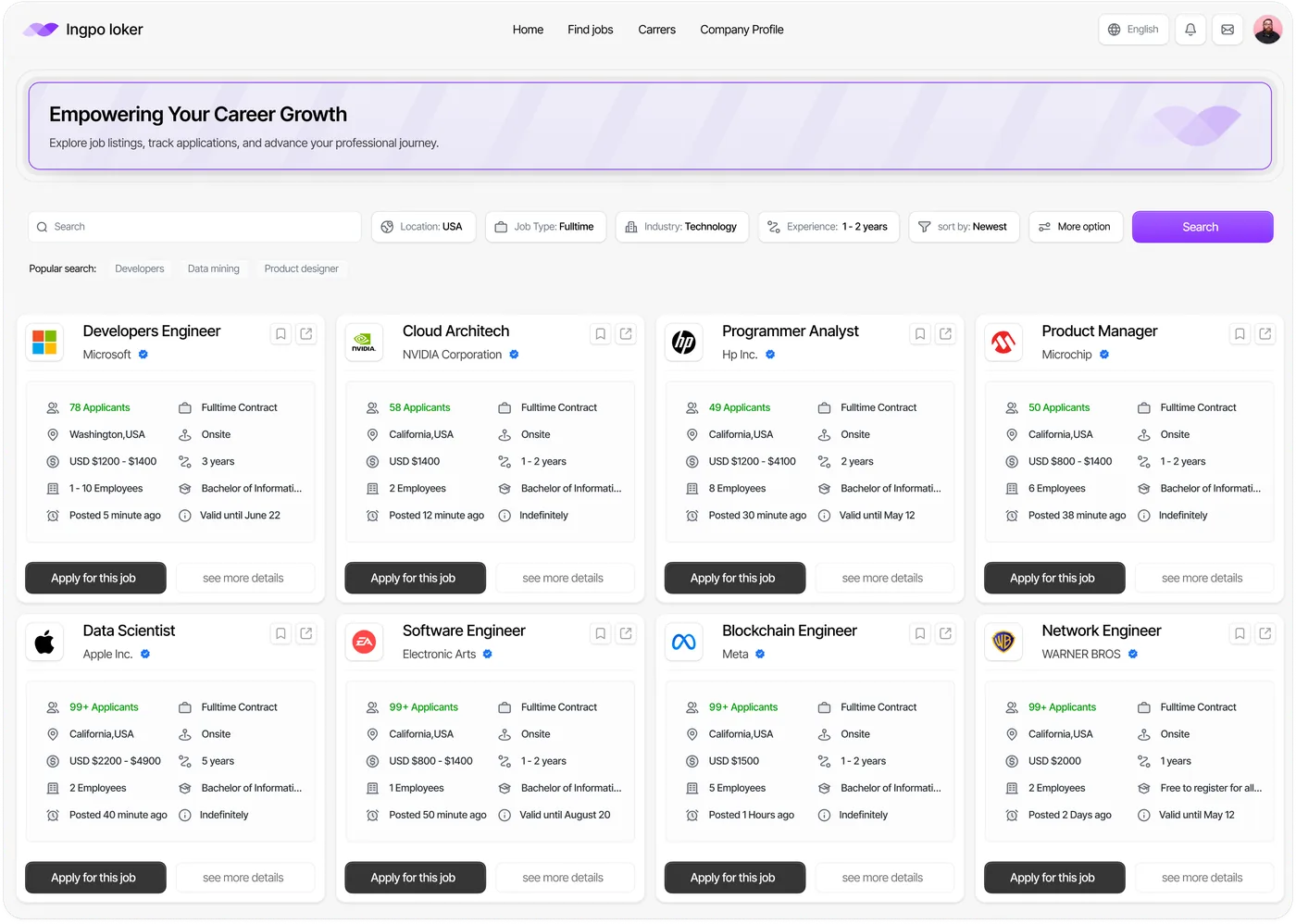Bookmark the Data Scientist job
The height and width of the screenshot is (924, 1296).
click(x=280, y=634)
